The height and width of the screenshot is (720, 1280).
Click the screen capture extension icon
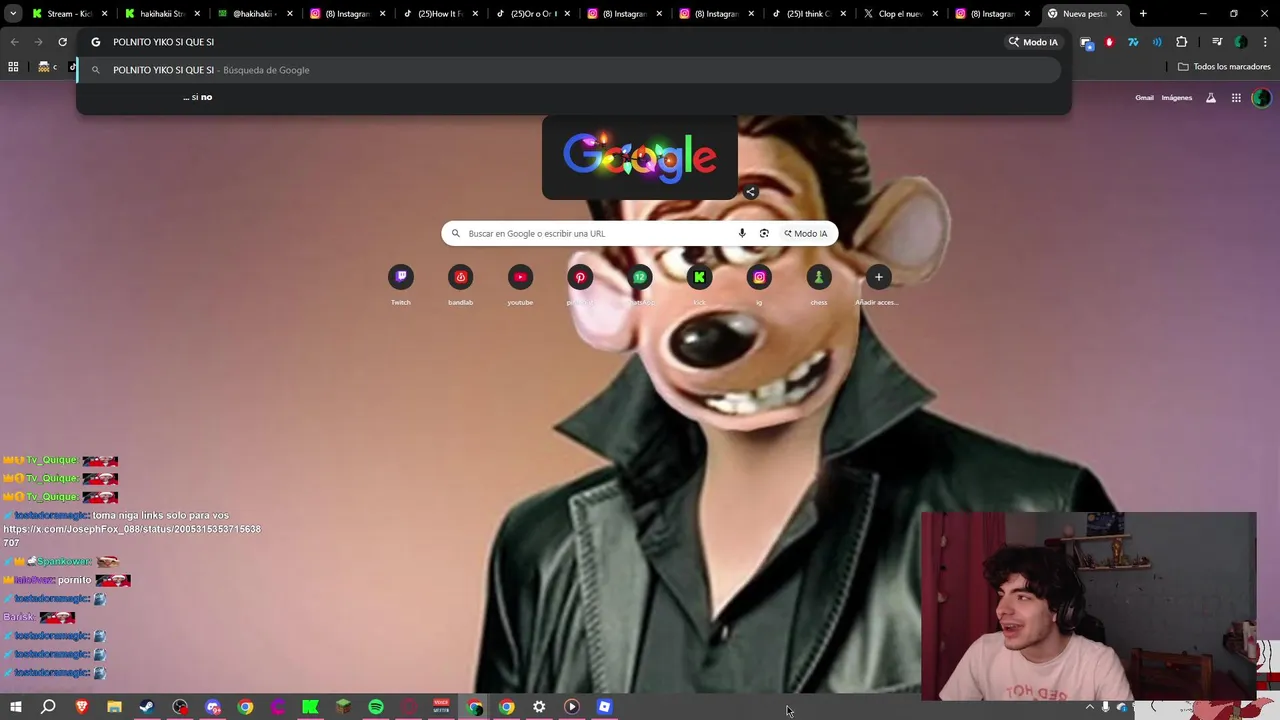point(1086,42)
